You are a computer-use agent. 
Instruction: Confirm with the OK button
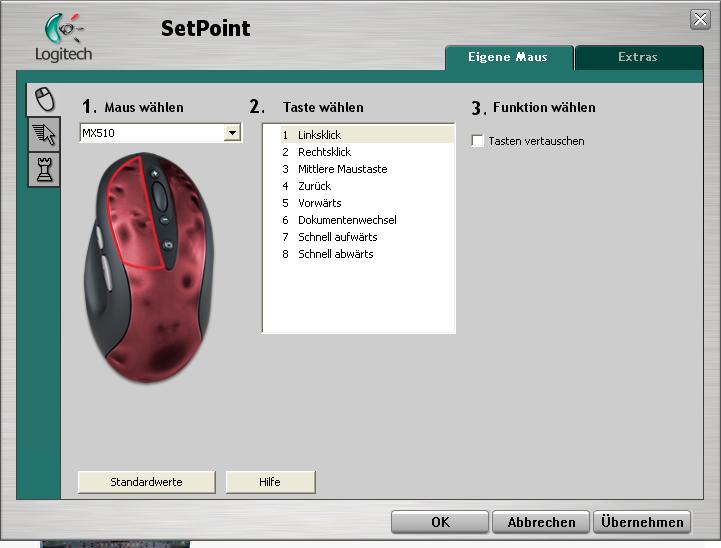click(x=440, y=522)
